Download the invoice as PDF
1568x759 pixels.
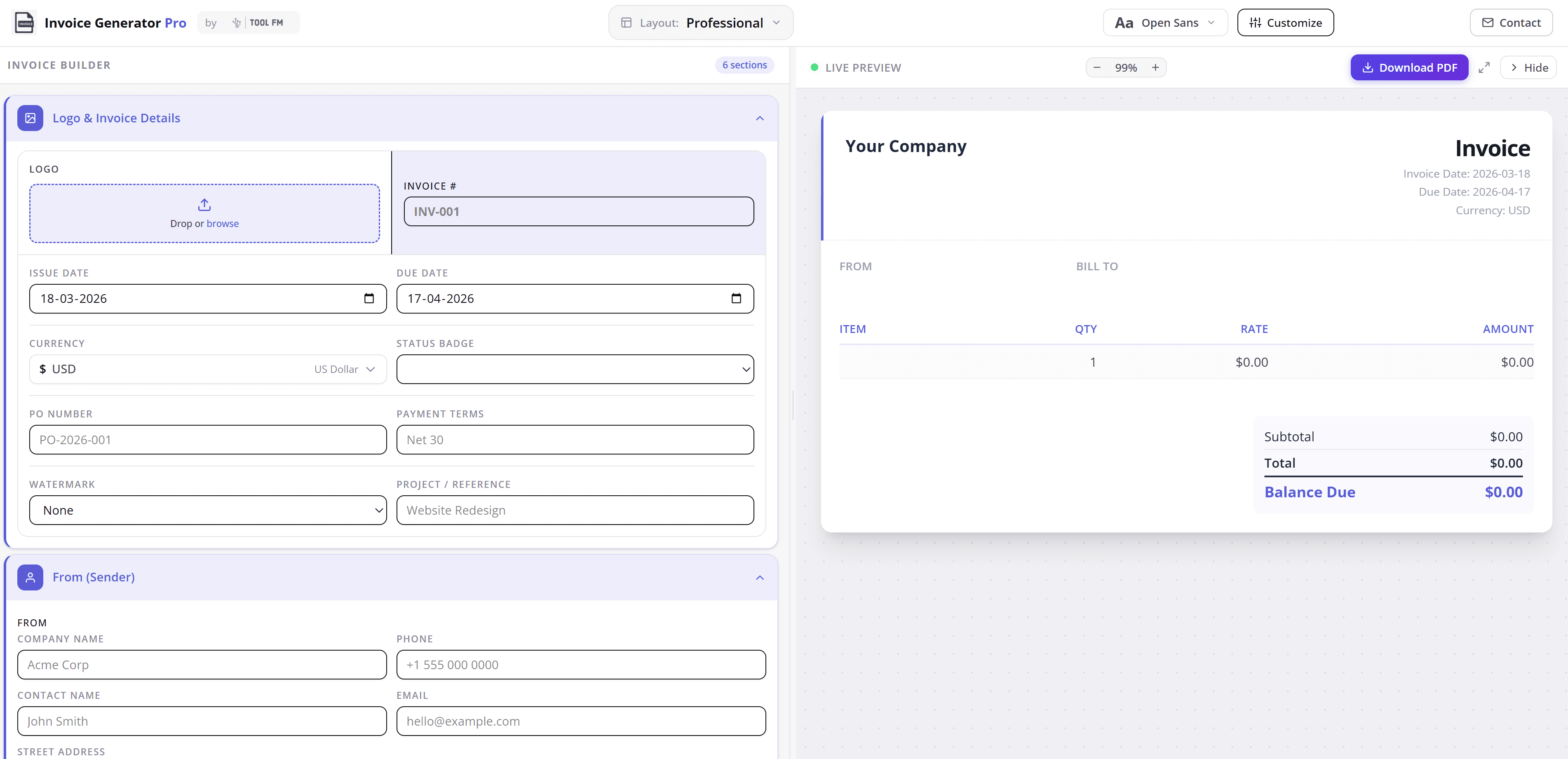1409,67
